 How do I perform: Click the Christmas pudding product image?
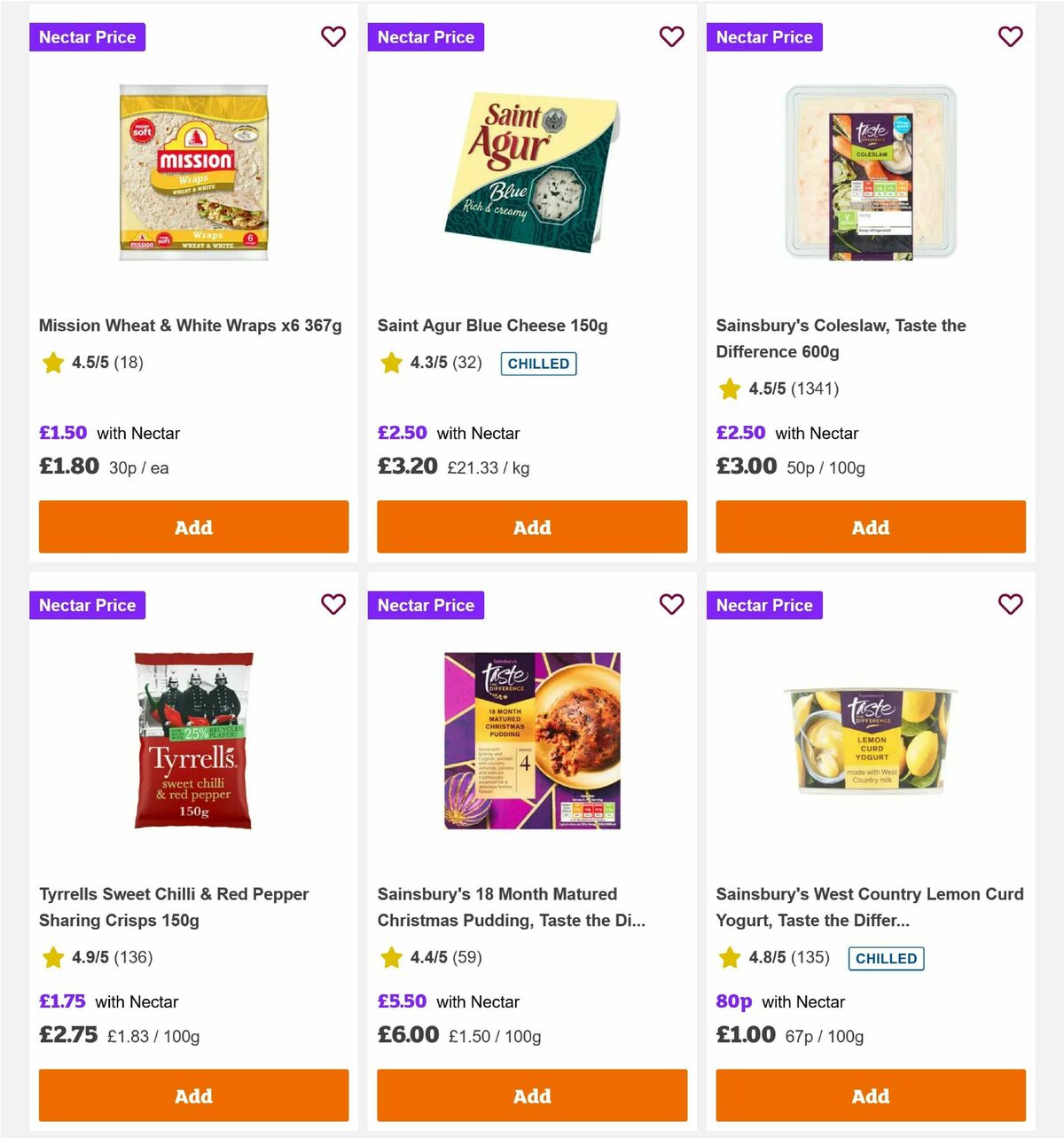(x=532, y=740)
